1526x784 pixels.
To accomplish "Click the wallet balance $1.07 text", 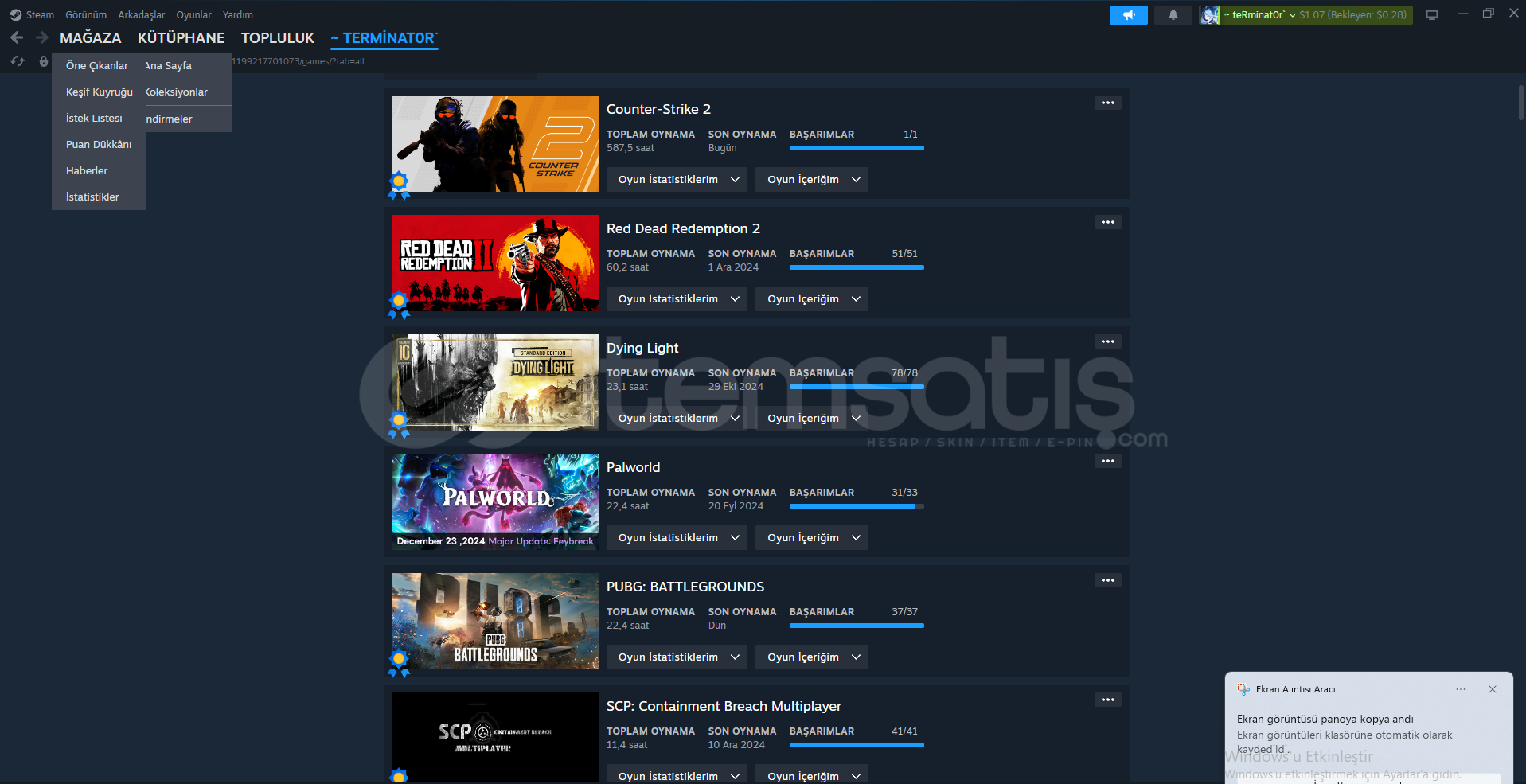I will (1312, 15).
